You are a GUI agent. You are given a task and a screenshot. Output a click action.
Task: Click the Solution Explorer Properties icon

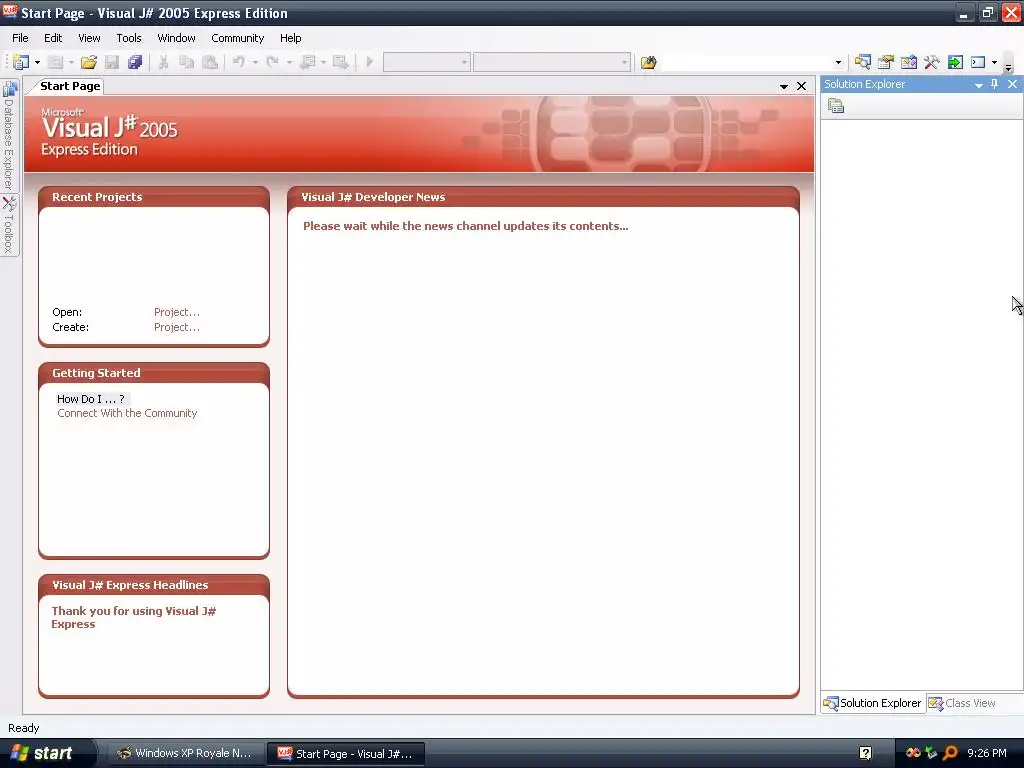point(836,106)
